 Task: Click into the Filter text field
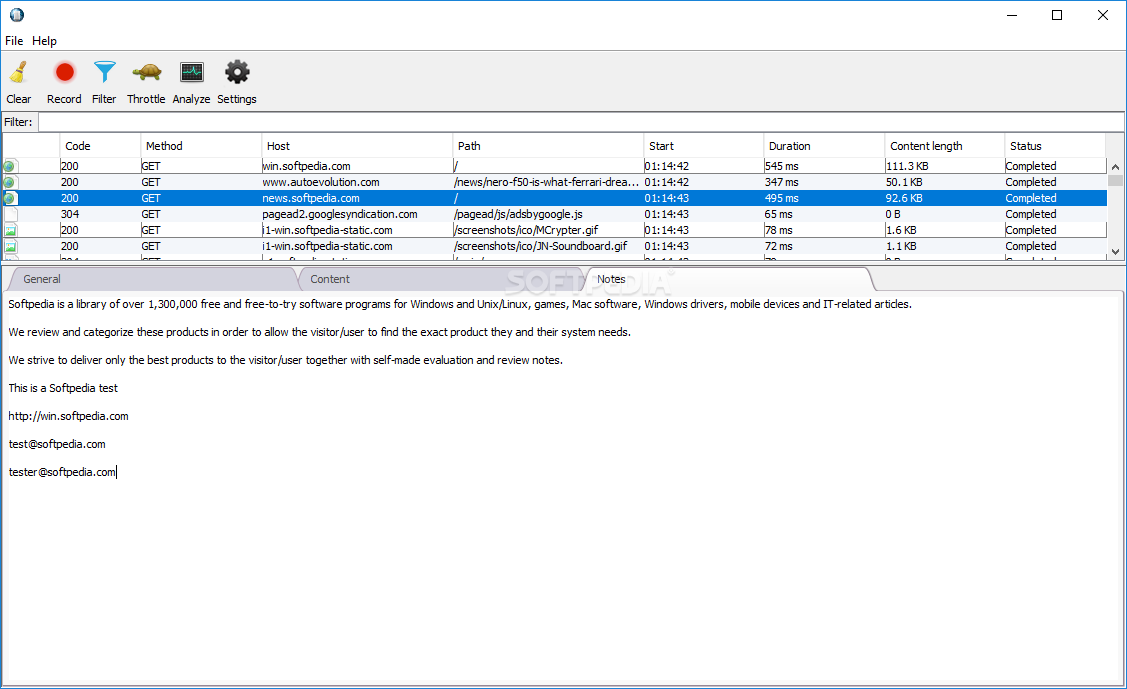(581, 122)
